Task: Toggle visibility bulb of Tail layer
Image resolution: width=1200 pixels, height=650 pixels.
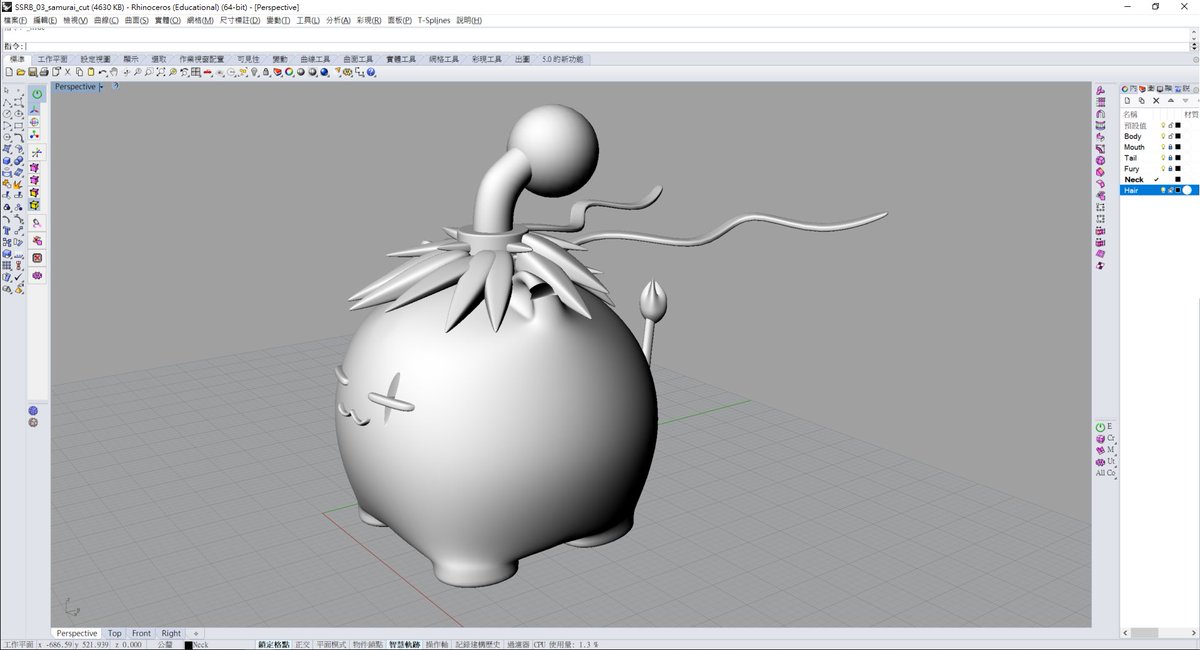Action: (x=1163, y=158)
